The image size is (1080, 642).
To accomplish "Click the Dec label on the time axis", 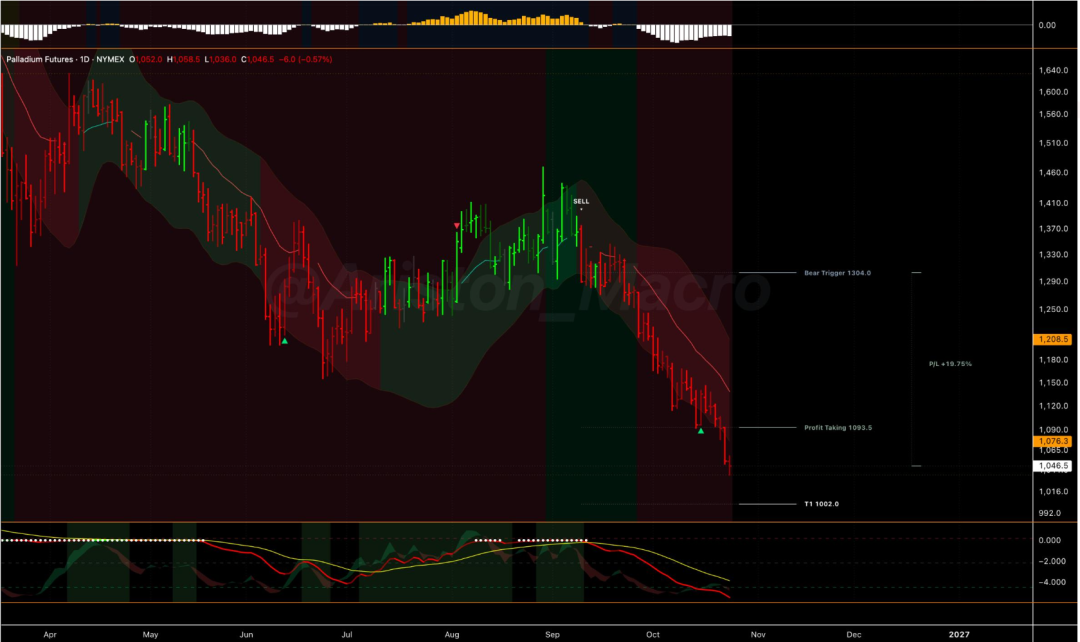I will [853, 634].
